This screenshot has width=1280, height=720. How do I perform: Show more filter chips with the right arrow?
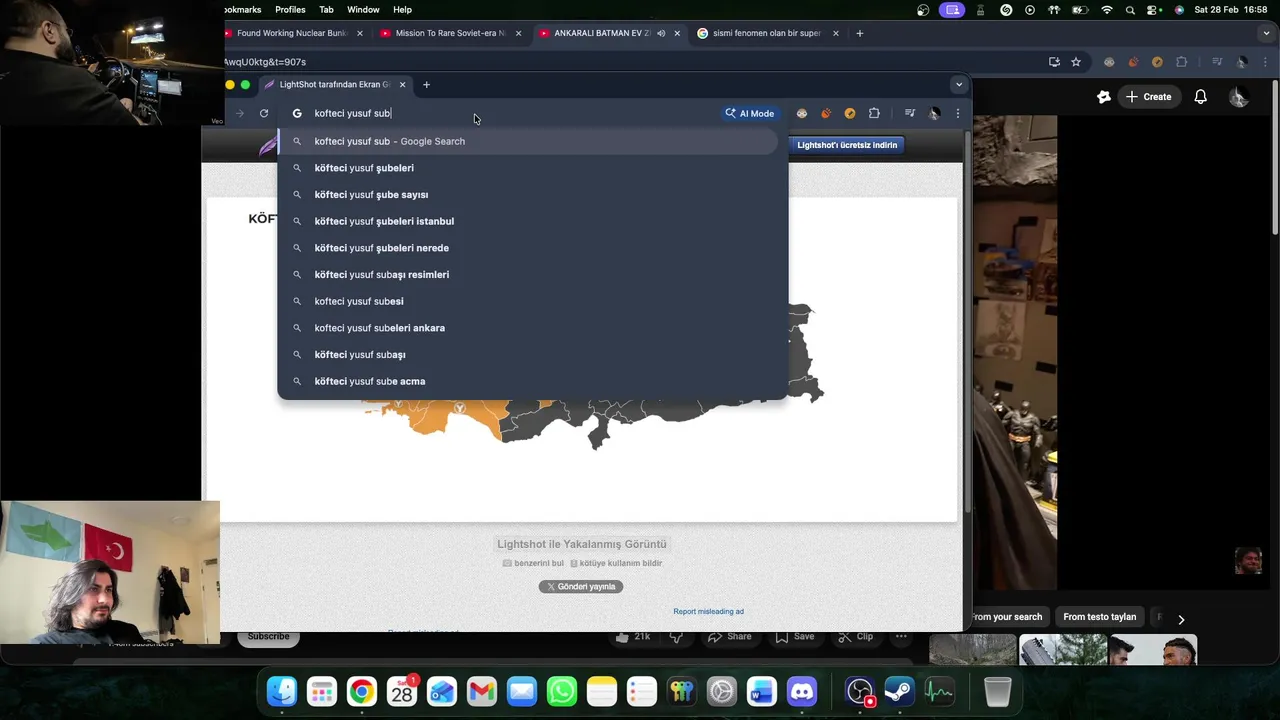pos(1181,619)
